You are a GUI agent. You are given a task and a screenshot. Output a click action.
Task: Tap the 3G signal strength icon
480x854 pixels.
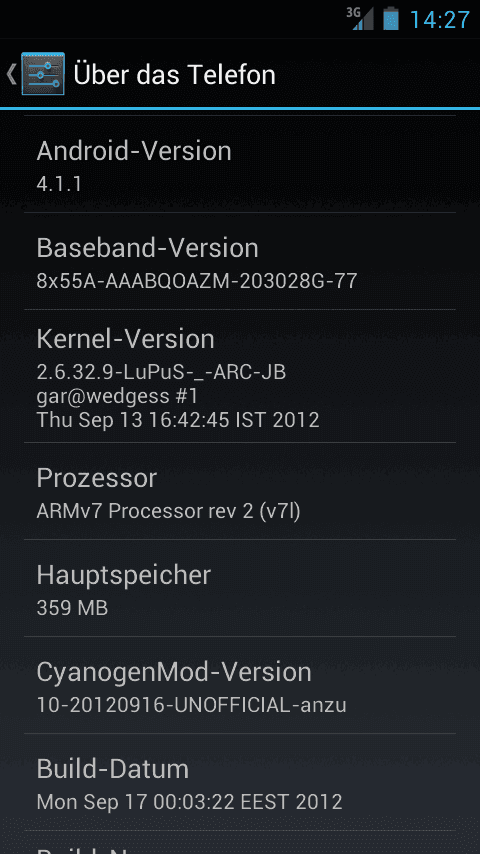pos(360,19)
